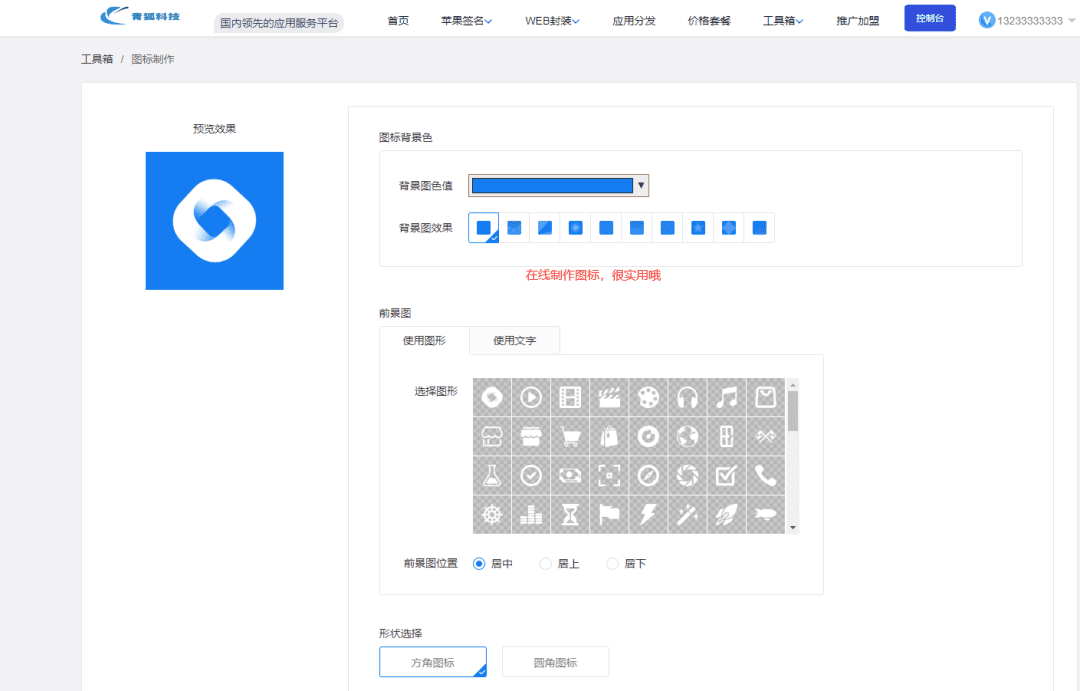
Task: Expand the 苹果签名 menu
Action: pos(466,21)
